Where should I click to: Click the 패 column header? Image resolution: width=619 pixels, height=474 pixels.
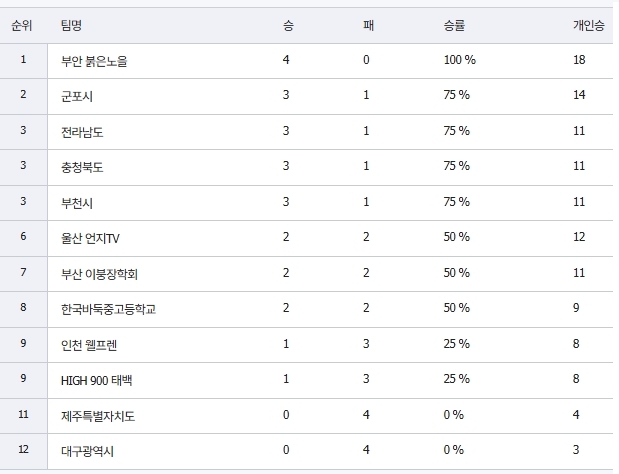click(x=367, y=26)
